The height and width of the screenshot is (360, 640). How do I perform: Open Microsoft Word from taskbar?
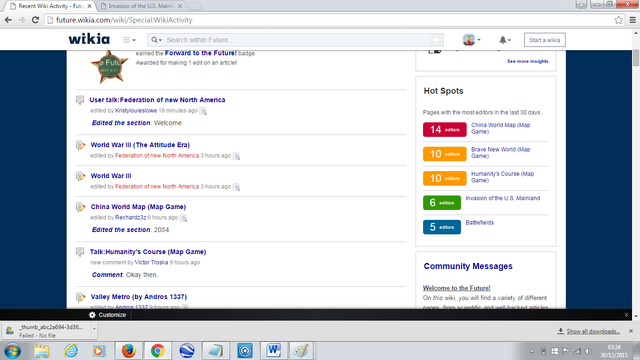tap(273, 351)
